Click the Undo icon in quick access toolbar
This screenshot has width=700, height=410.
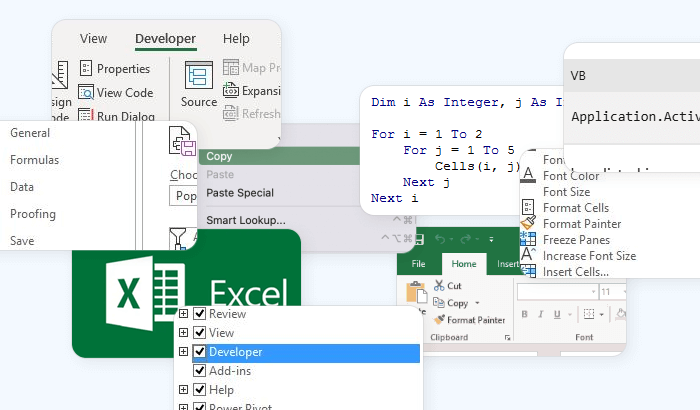(x=440, y=239)
